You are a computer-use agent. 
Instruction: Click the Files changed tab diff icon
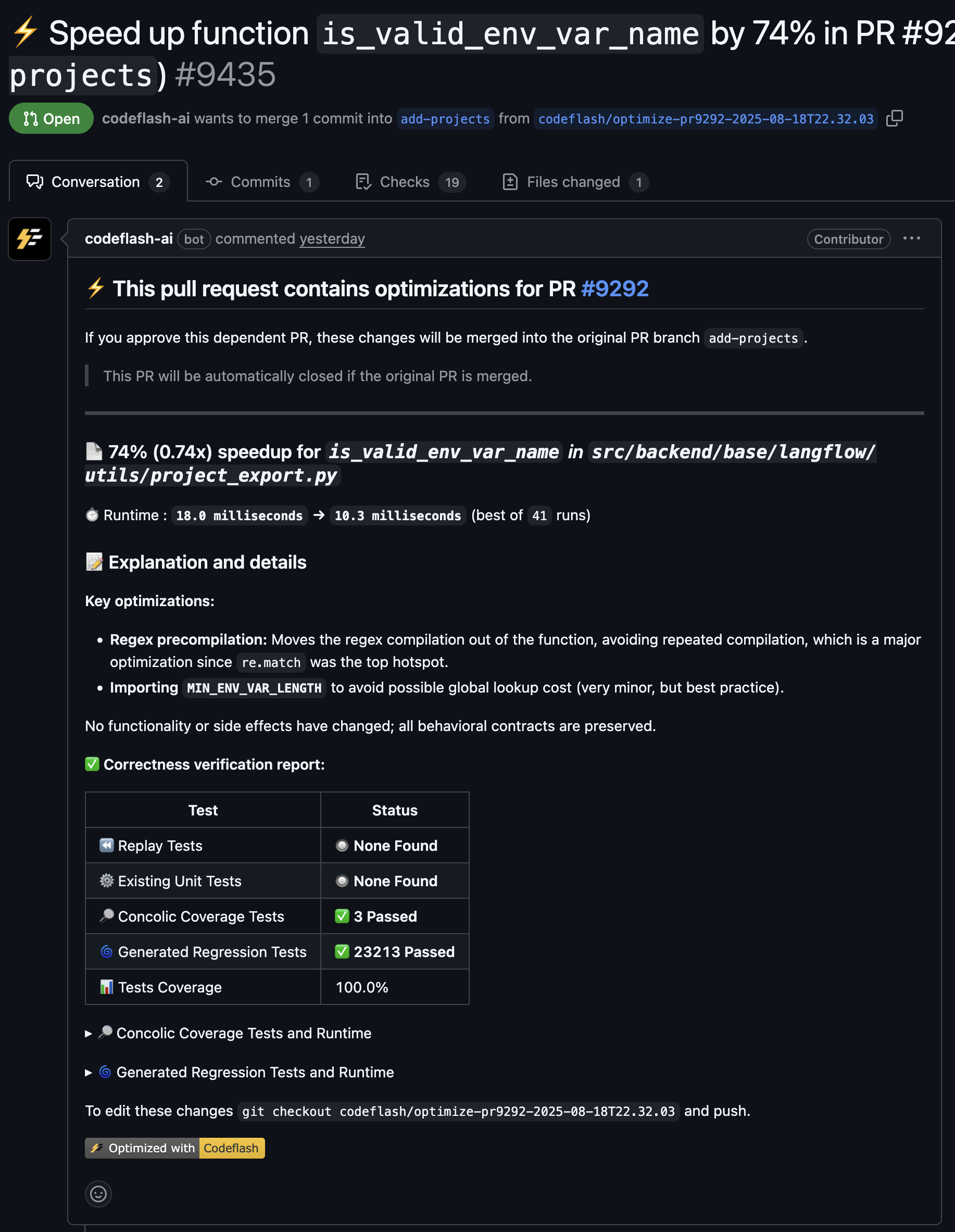[x=510, y=182]
